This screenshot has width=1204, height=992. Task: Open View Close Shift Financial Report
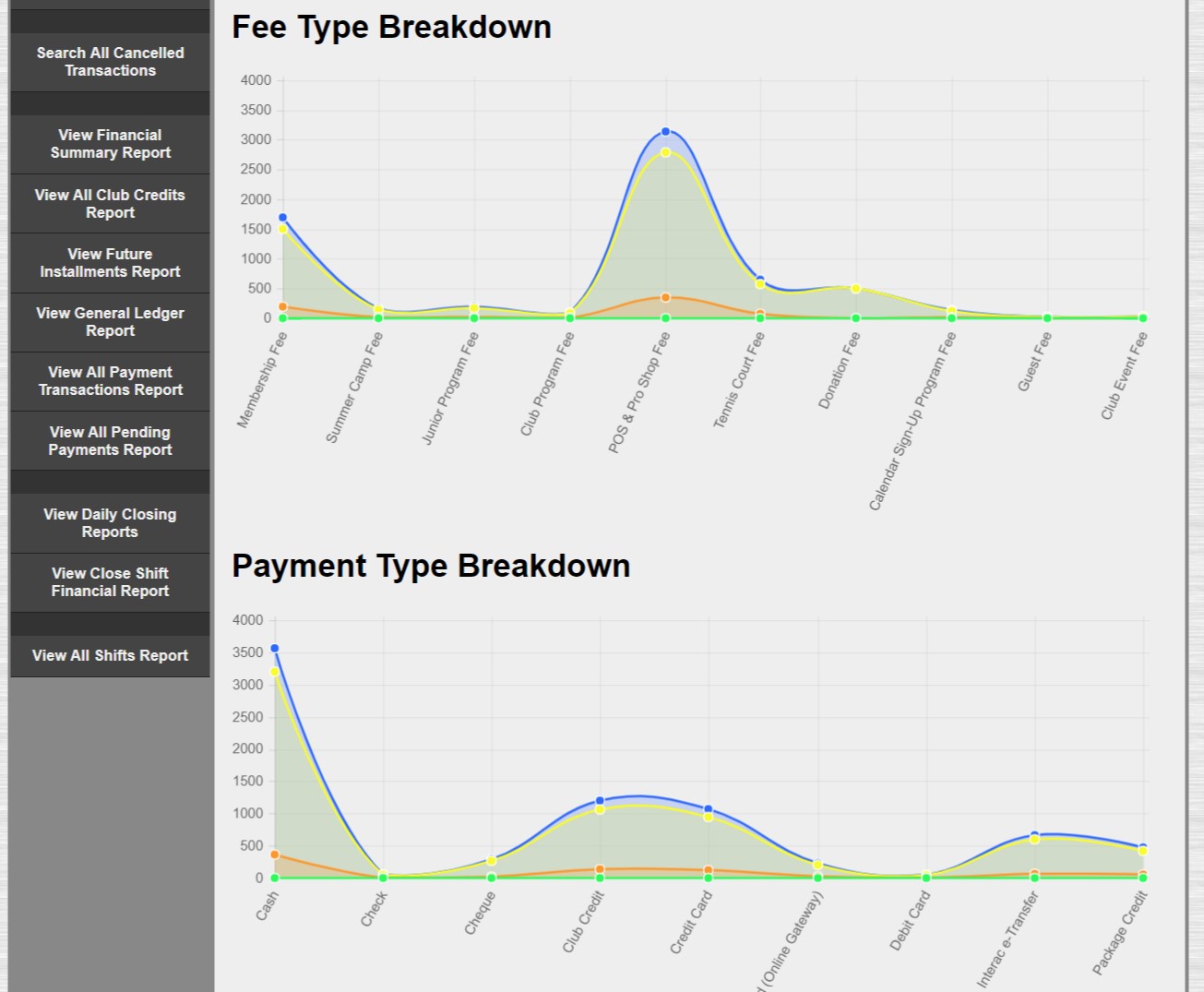[110, 582]
